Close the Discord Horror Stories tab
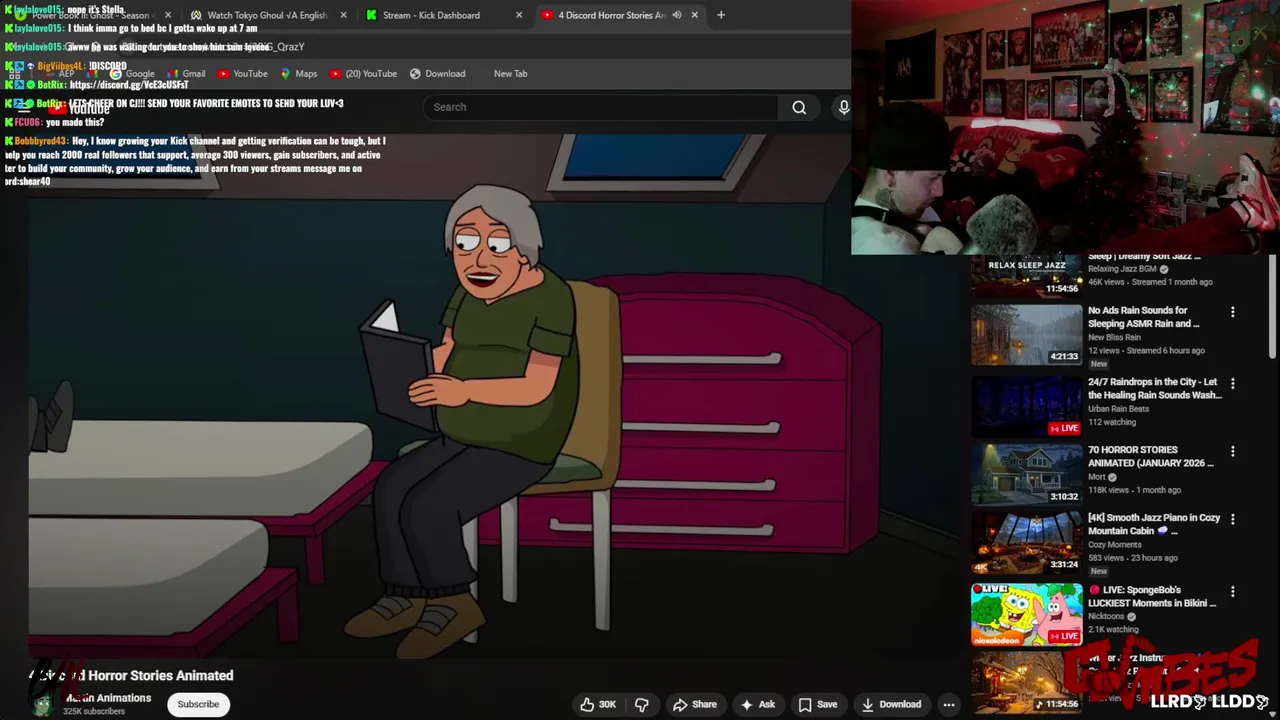Screen dimensions: 1280x720 [x=694, y=15]
